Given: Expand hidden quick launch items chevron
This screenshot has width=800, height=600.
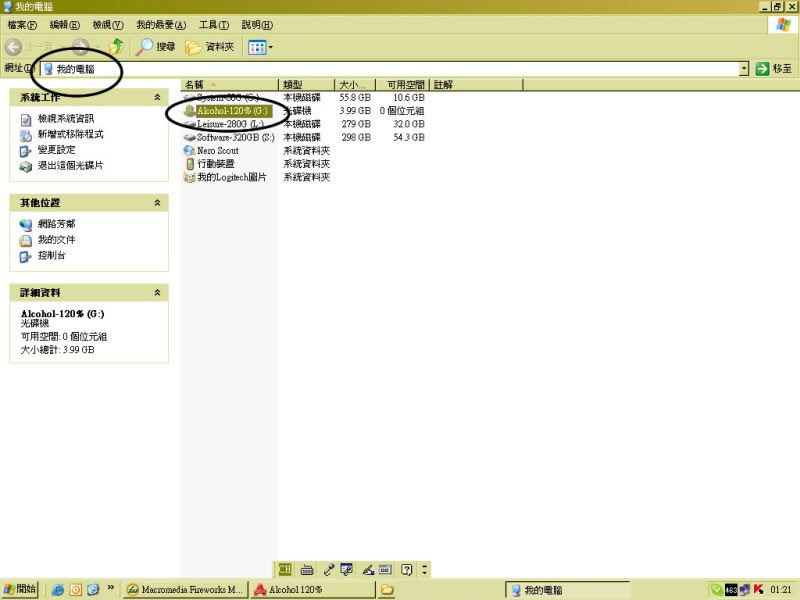Looking at the screenshot, I should (x=110, y=588).
